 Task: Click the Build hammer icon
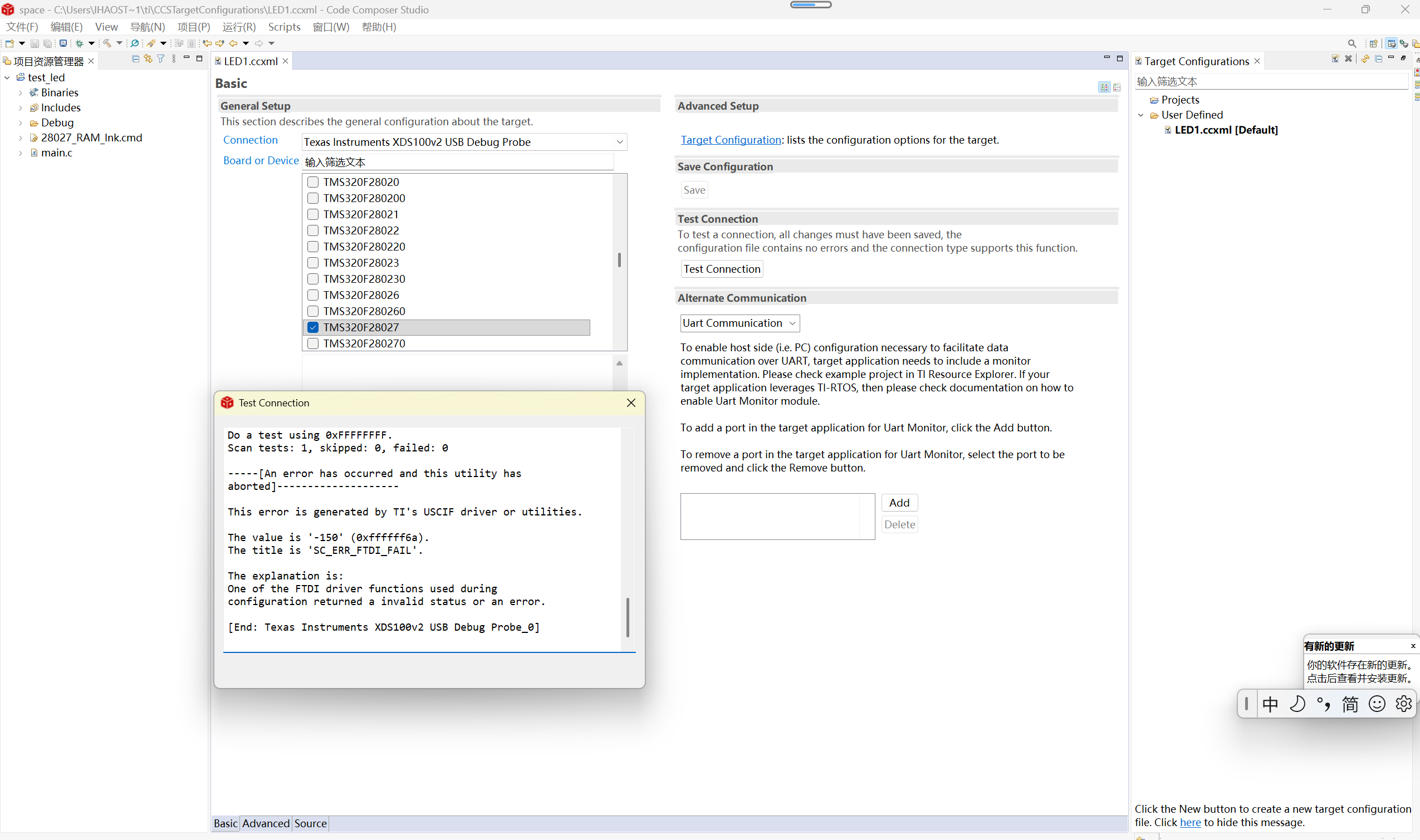[107, 43]
